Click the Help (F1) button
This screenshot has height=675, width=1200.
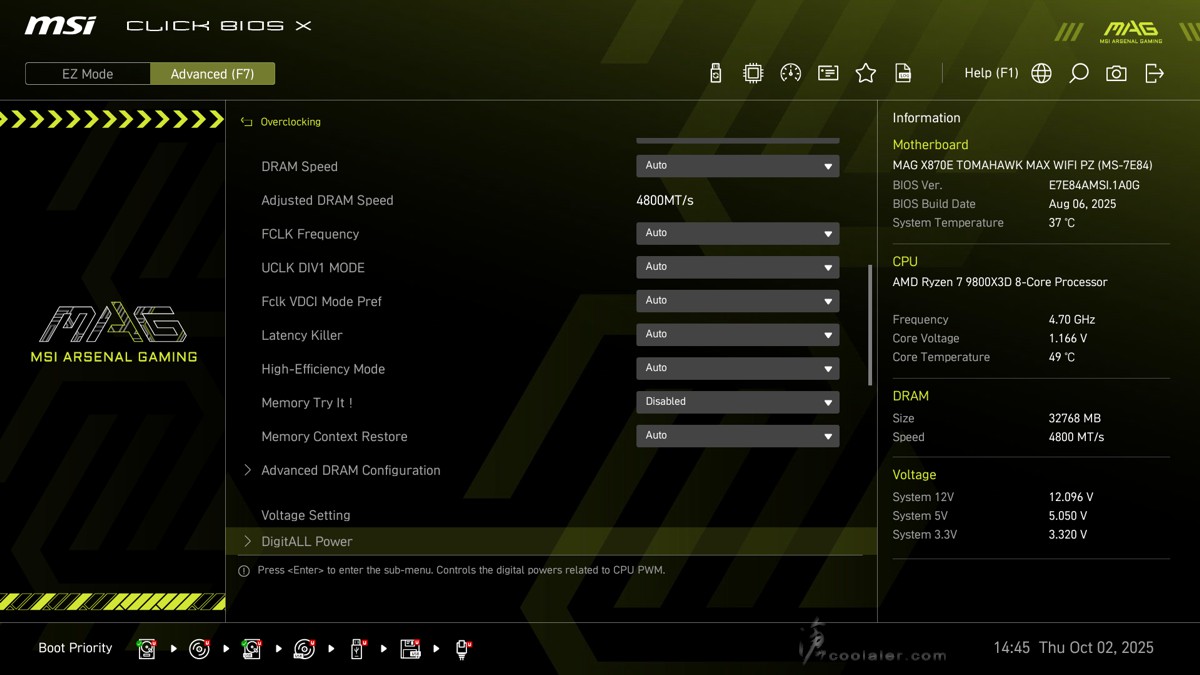coord(990,73)
